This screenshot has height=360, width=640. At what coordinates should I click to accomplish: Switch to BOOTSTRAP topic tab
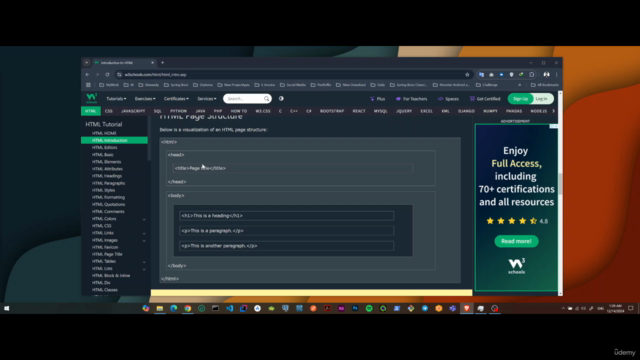(x=332, y=111)
